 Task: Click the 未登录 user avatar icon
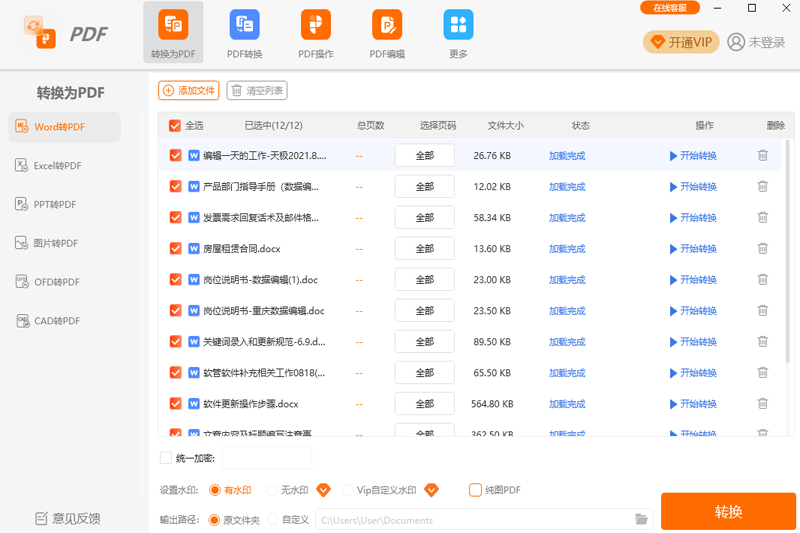tap(736, 42)
